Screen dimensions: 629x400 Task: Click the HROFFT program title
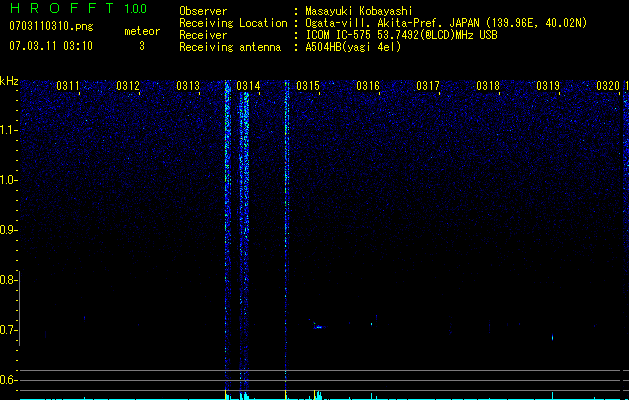pos(62,8)
